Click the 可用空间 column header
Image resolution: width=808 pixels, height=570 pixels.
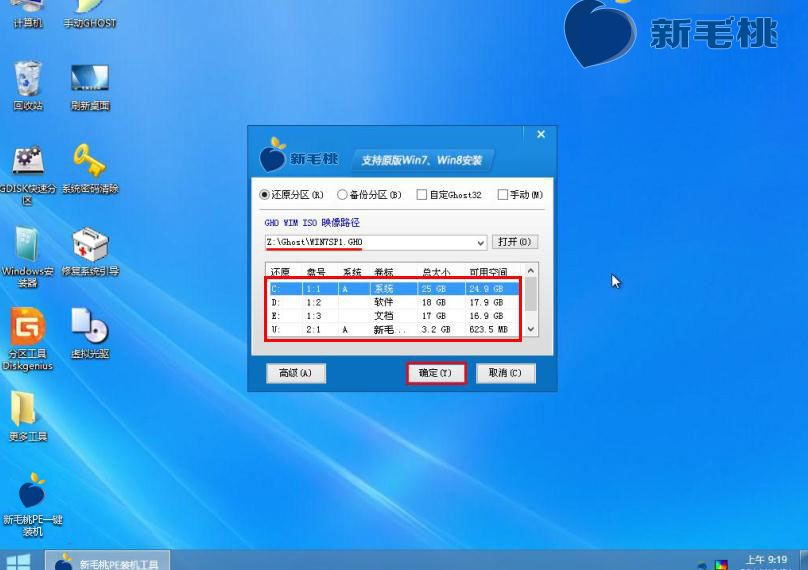pos(489,272)
